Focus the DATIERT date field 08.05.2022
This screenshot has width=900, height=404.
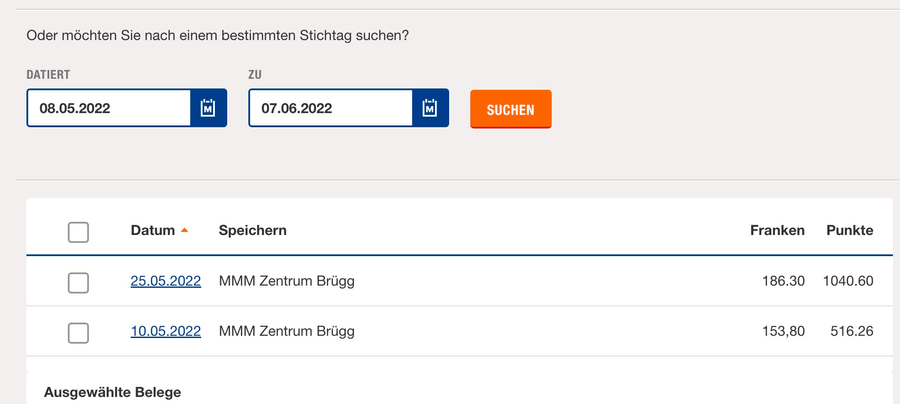pos(109,108)
